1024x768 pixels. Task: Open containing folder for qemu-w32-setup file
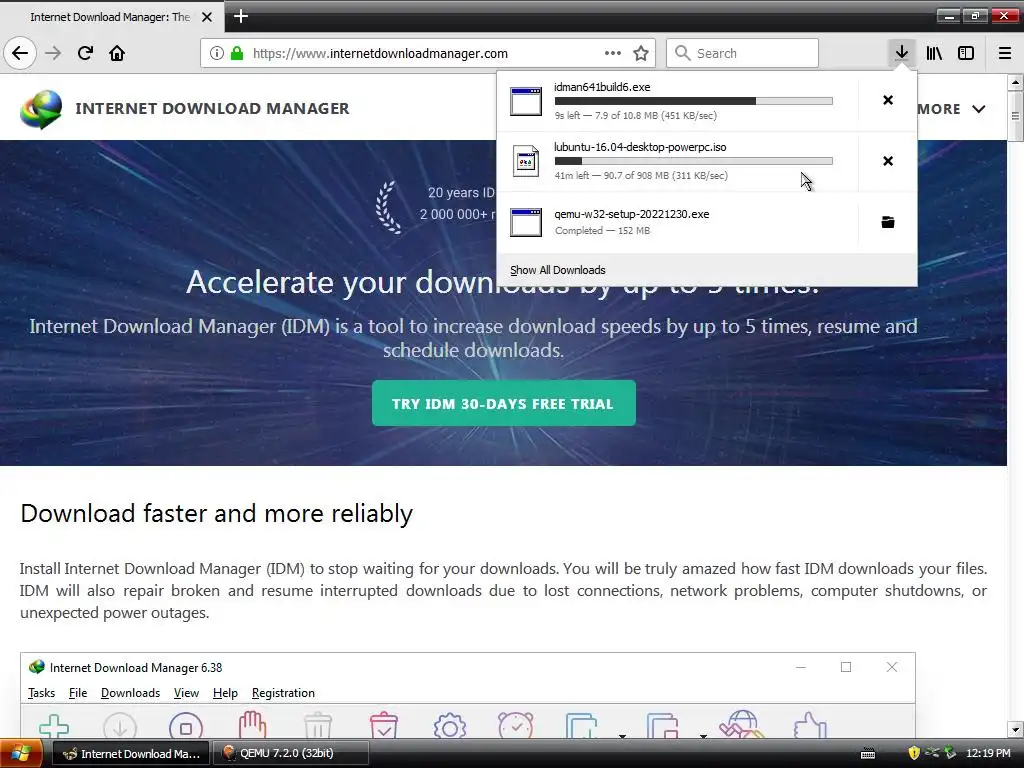pos(888,222)
